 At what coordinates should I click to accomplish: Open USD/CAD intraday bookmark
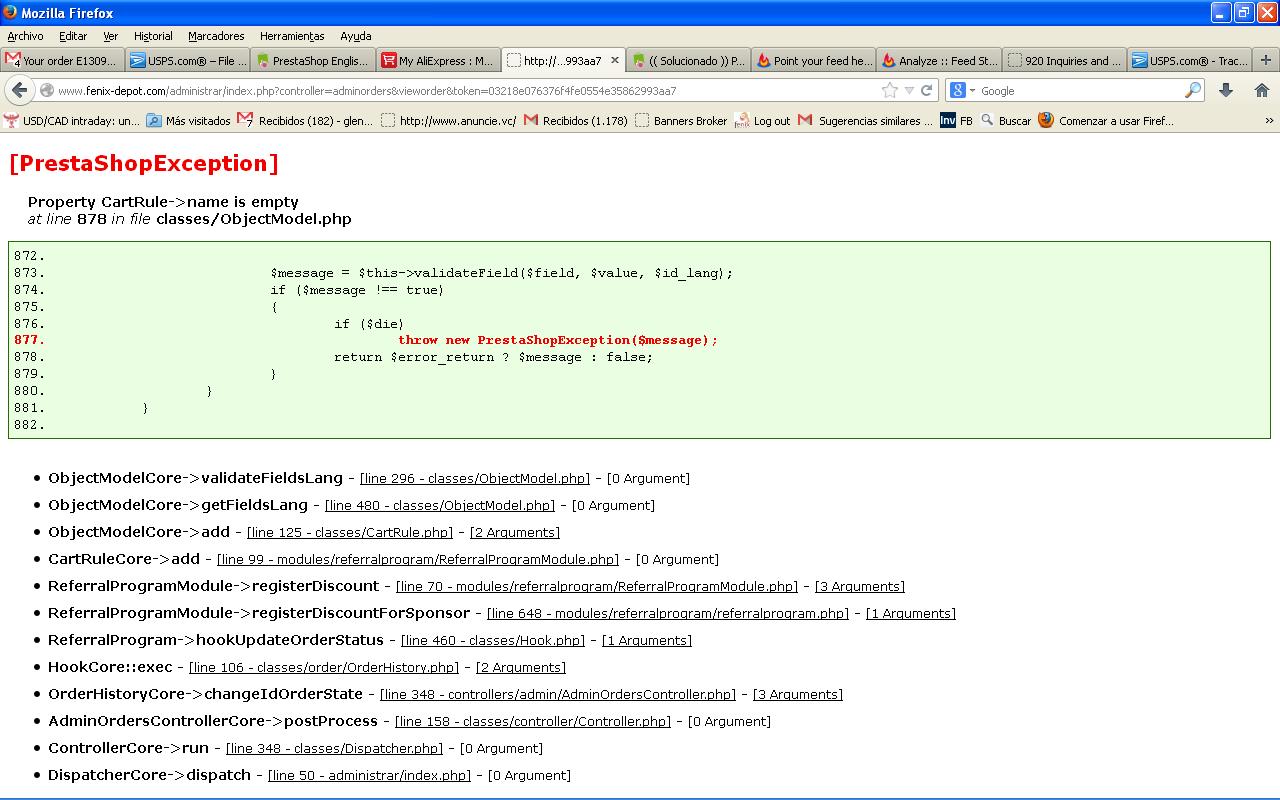coord(72,121)
